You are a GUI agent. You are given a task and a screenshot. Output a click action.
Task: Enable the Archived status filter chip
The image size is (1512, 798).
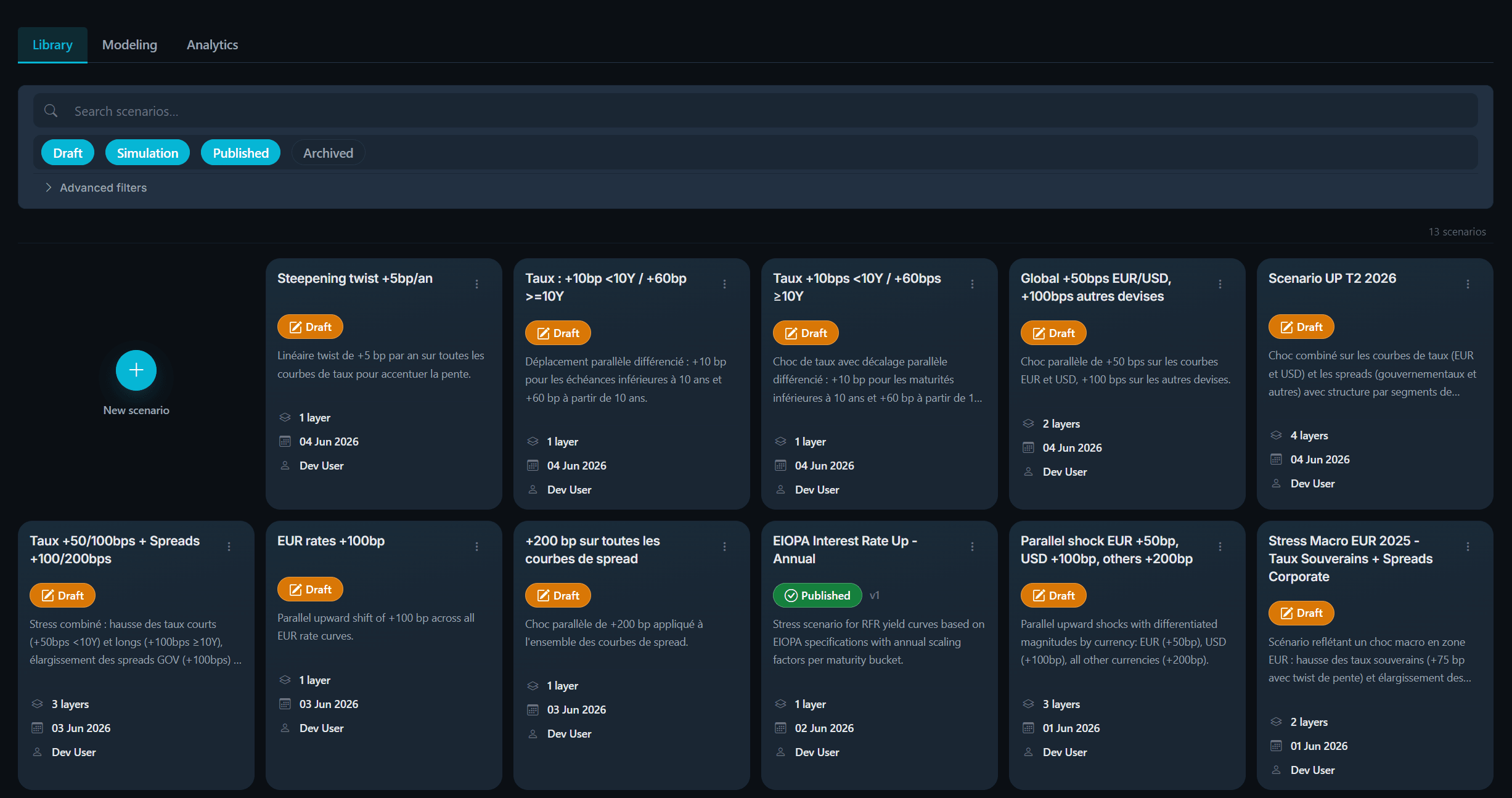pyautogui.click(x=328, y=153)
